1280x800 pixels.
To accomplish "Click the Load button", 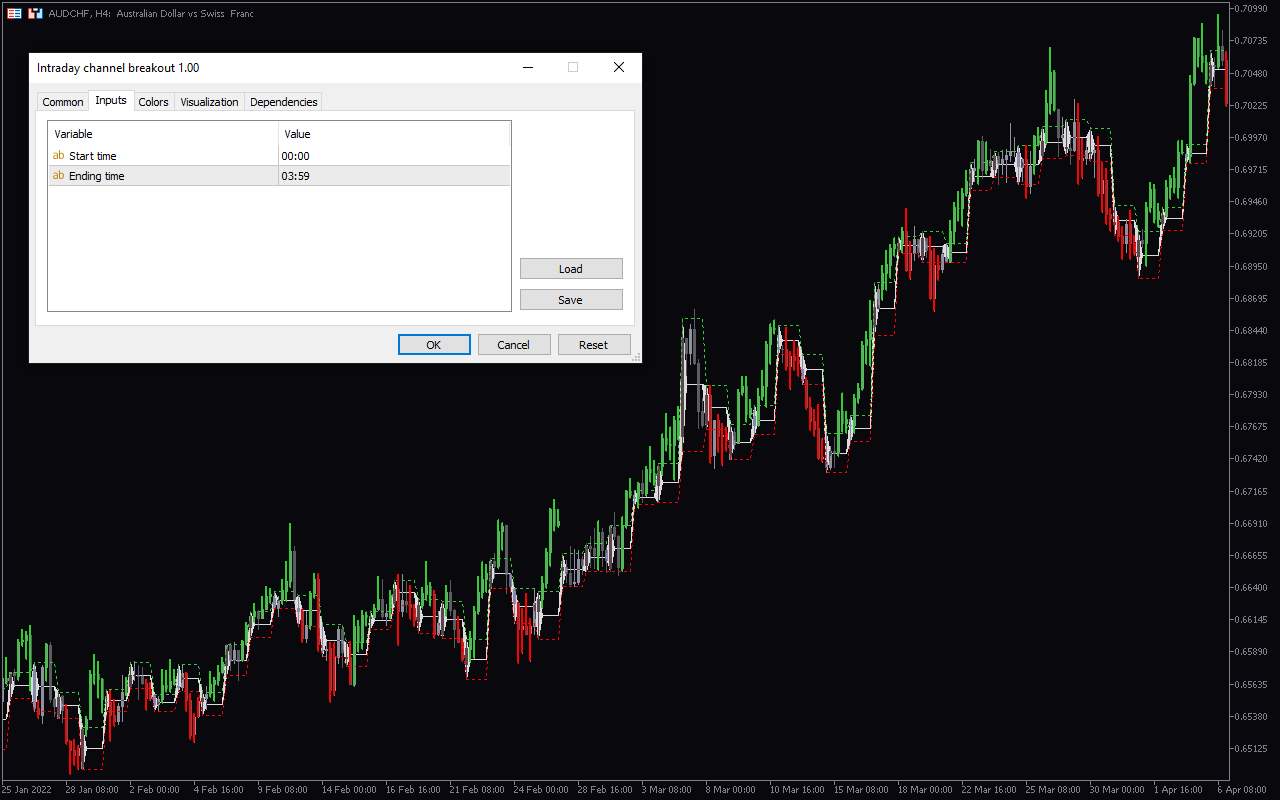I will click(x=571, y=268).
